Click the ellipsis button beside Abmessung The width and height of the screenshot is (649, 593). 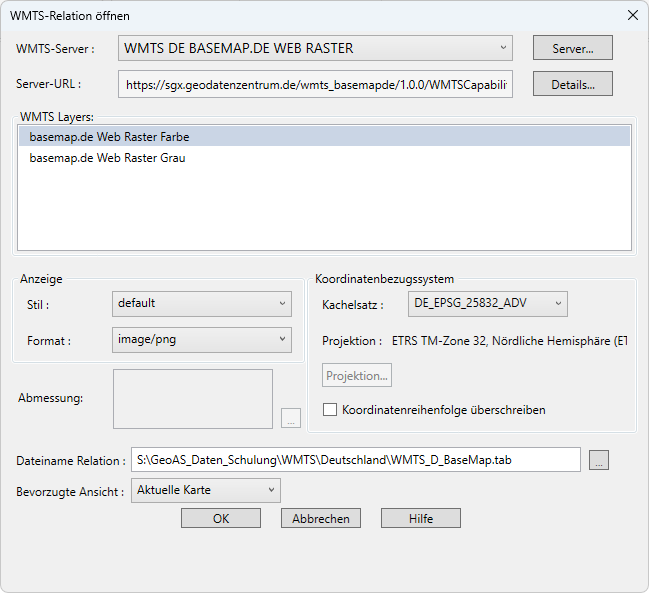291,418
